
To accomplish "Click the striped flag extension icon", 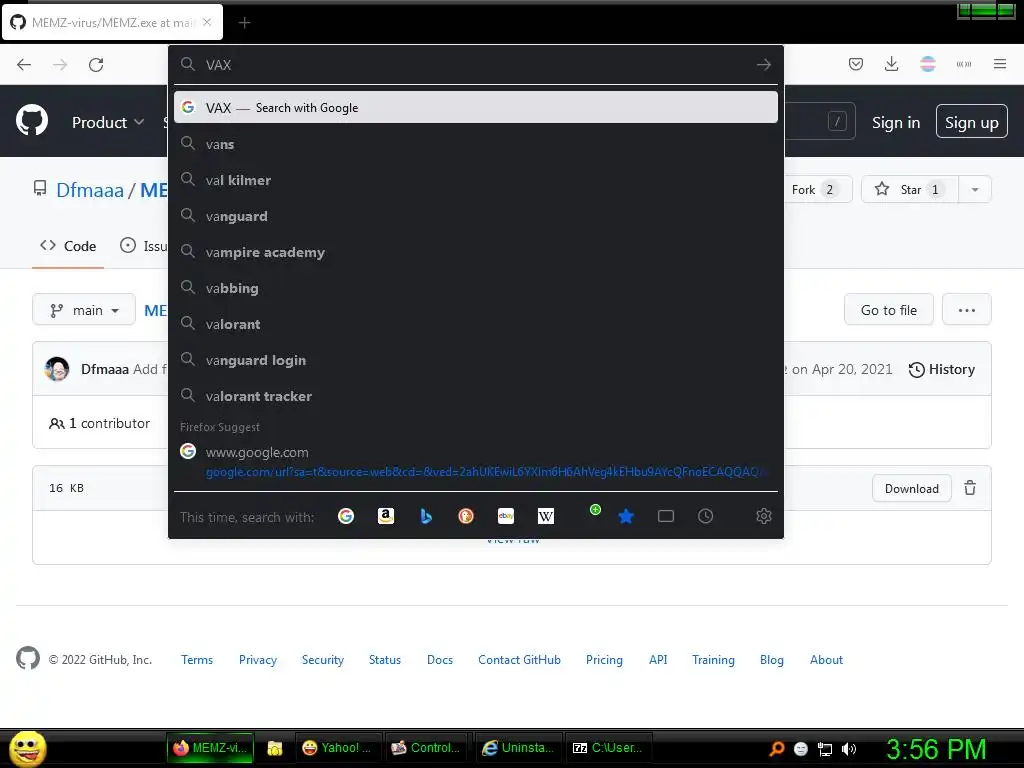I will tap(928, 64).
